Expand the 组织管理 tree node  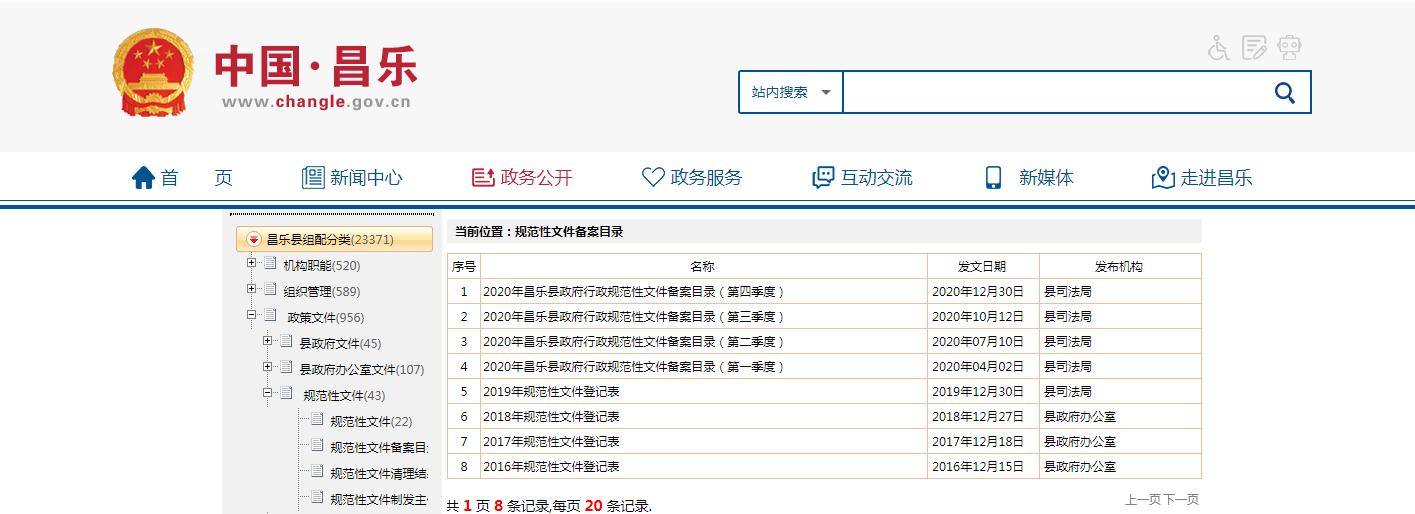pos(252,290)
